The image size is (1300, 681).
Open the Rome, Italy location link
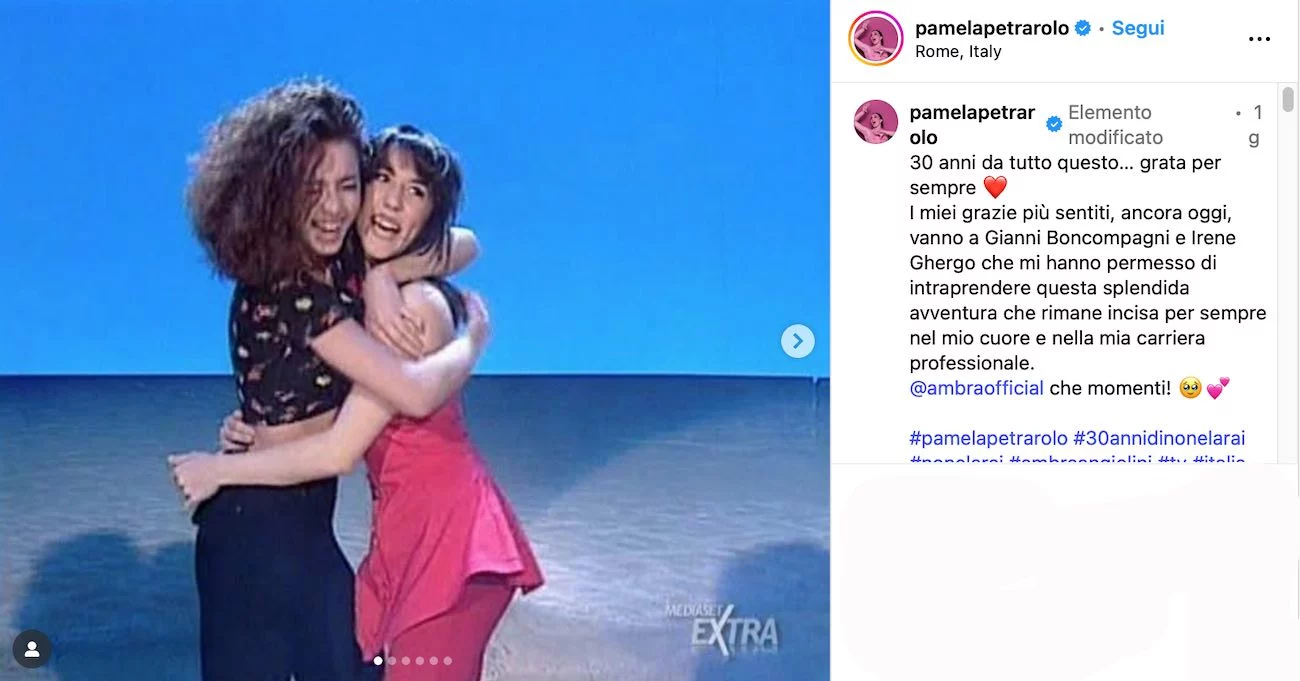[958, 52]
